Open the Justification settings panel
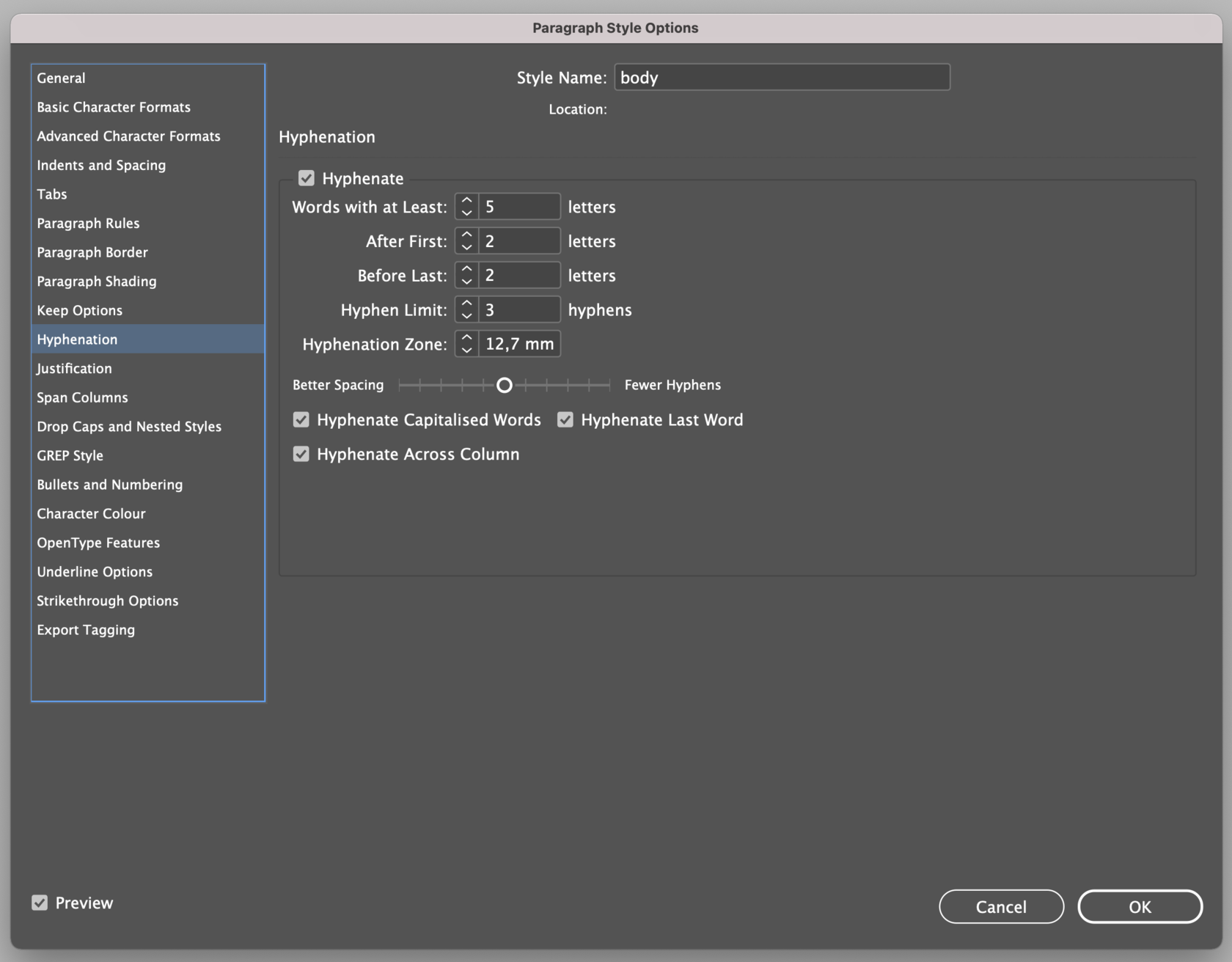 [x=75, y=368]
